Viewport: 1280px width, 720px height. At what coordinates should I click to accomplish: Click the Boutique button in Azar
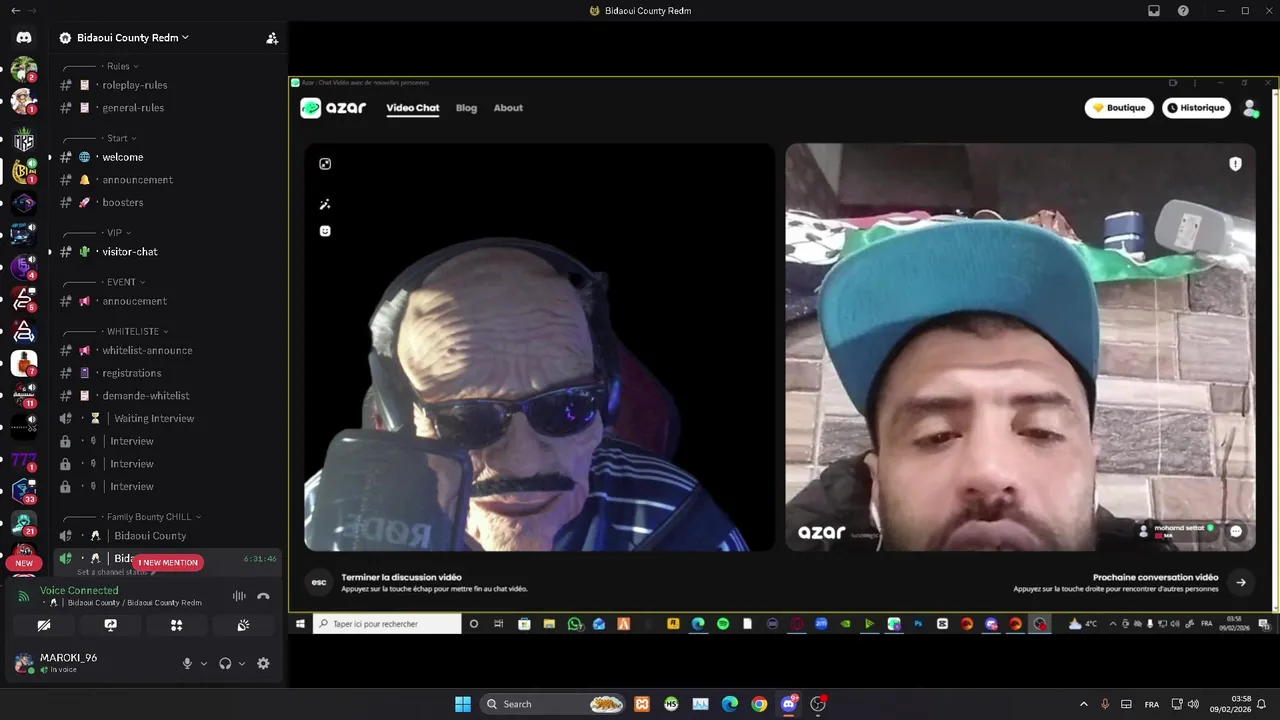tap(1119, 108)
